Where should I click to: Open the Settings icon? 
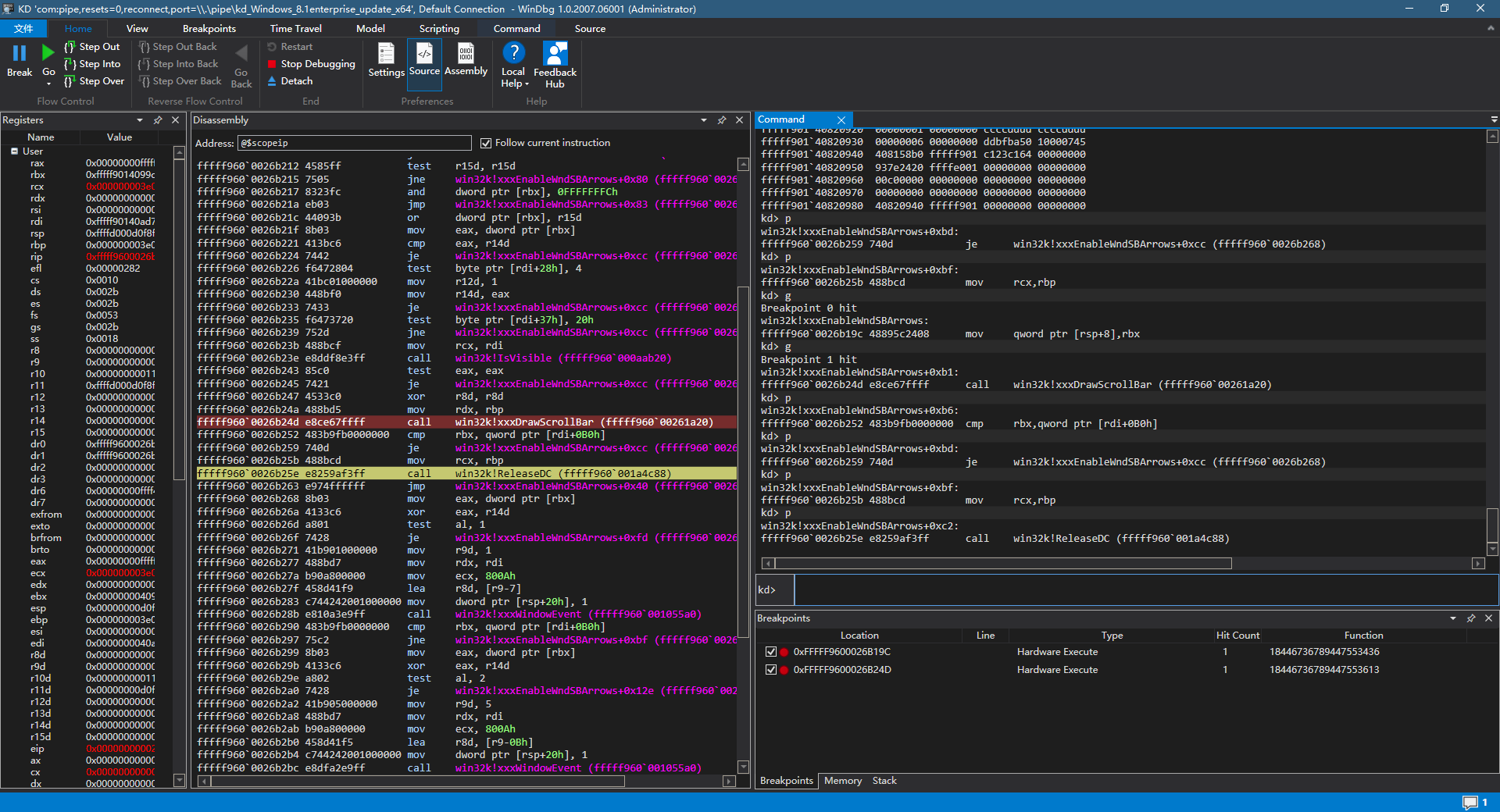pos(386,53)
